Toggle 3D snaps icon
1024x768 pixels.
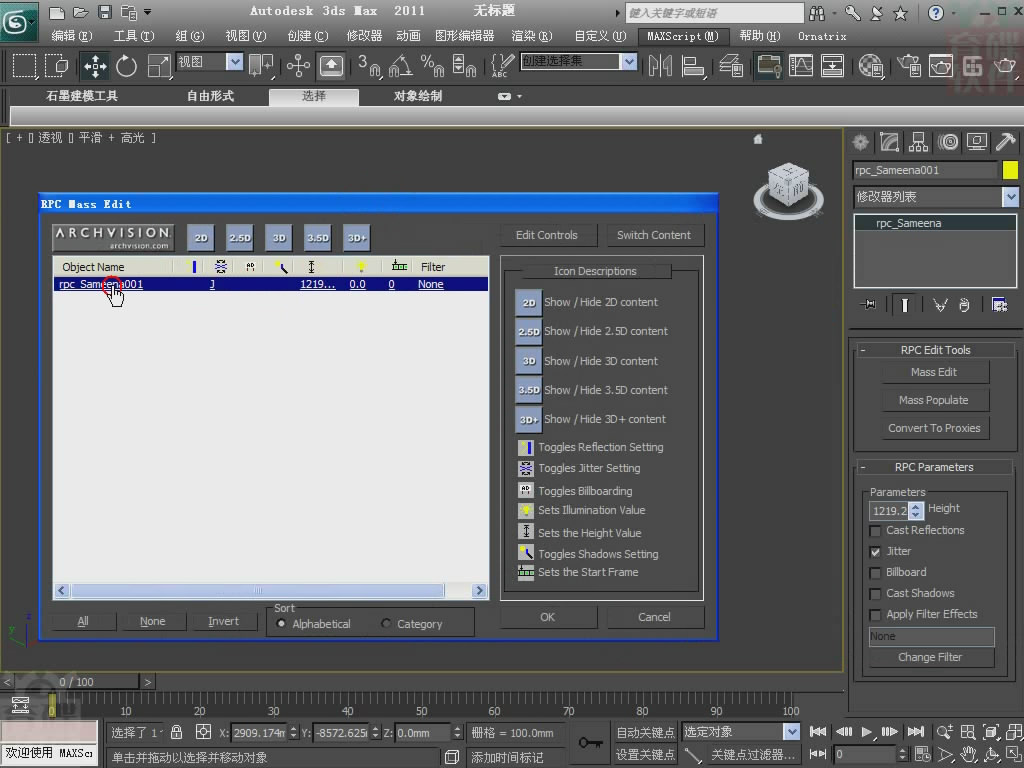[369, 66]
